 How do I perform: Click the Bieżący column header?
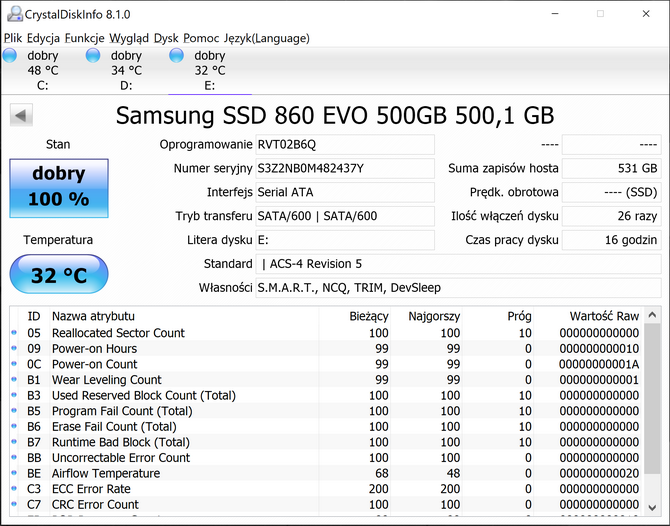click(354, 316)
